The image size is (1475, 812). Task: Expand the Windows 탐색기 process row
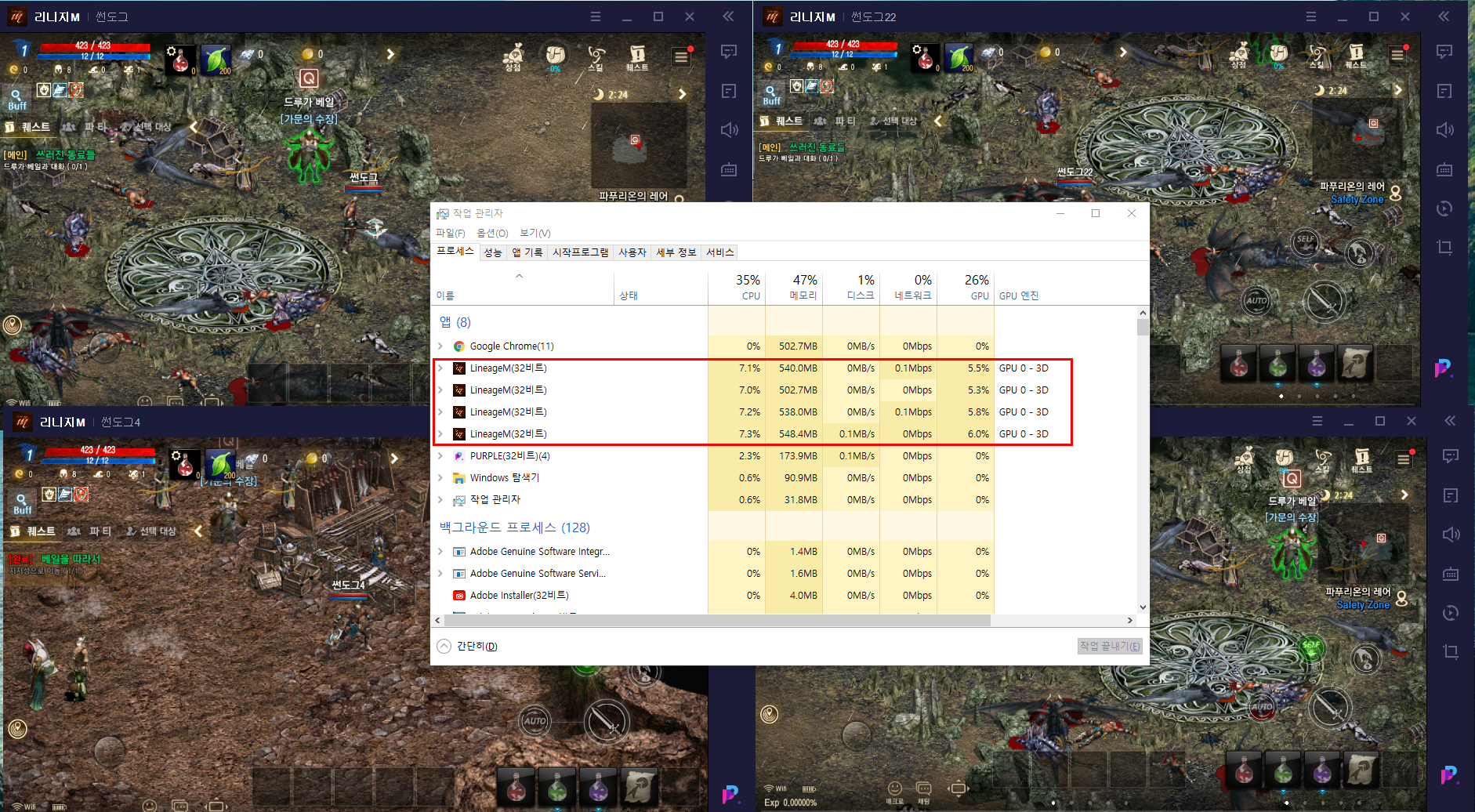(440, 477)
